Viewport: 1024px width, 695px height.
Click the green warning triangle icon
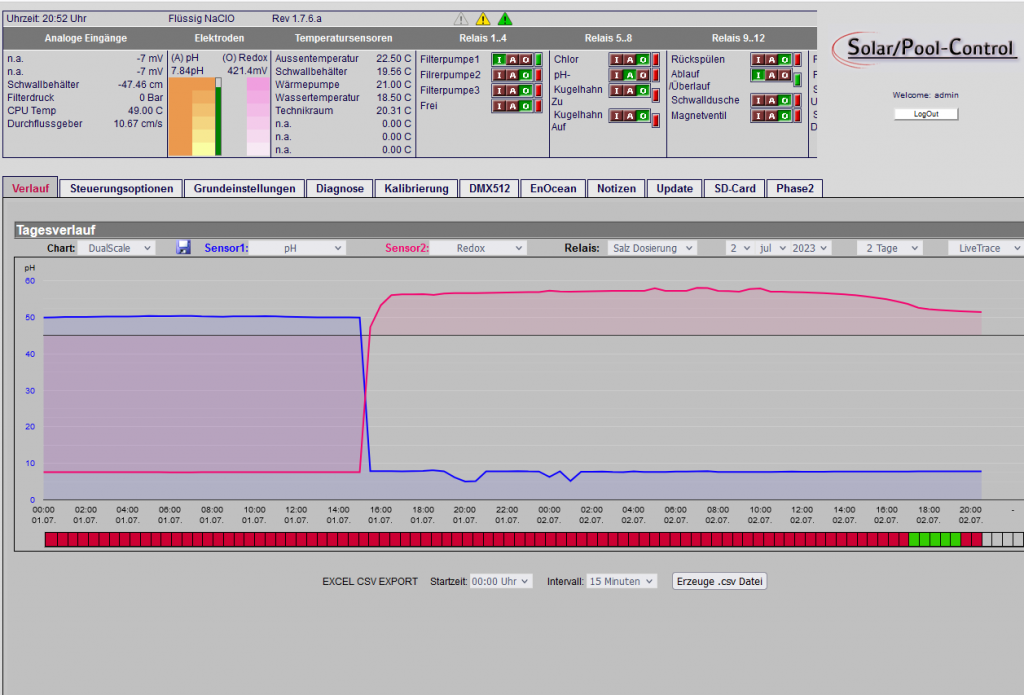pyautogui.click(x=505, y=19)
